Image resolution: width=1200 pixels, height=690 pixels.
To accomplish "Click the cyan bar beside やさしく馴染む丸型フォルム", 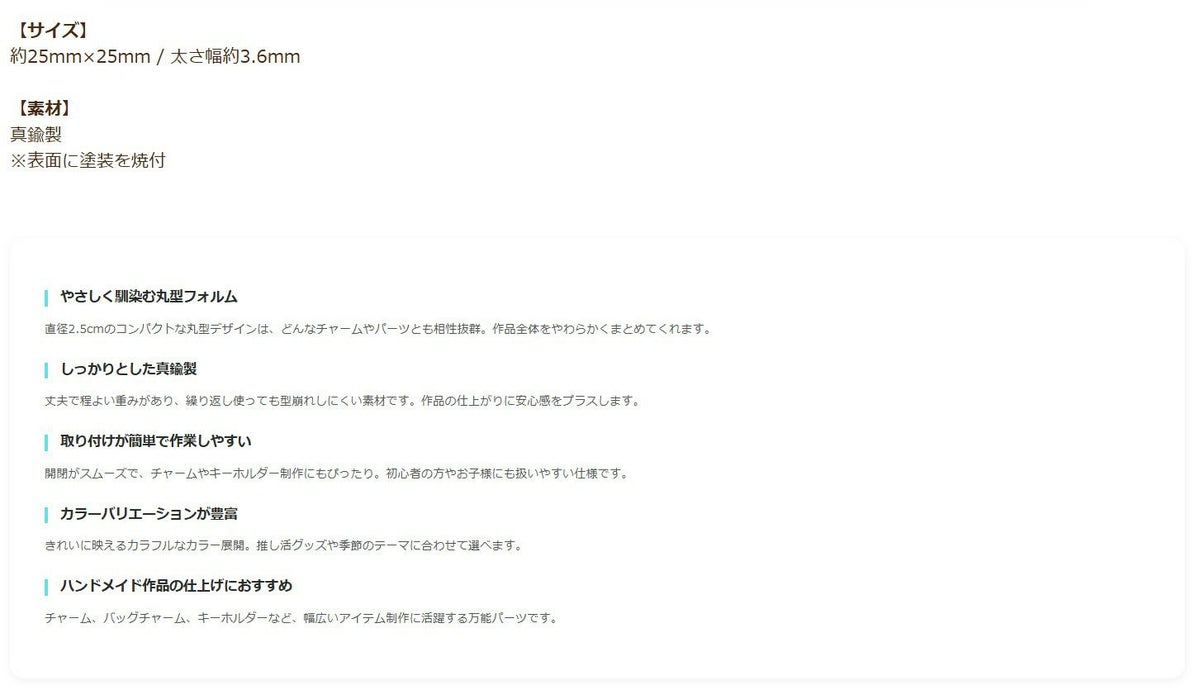I will click(46, 298).
